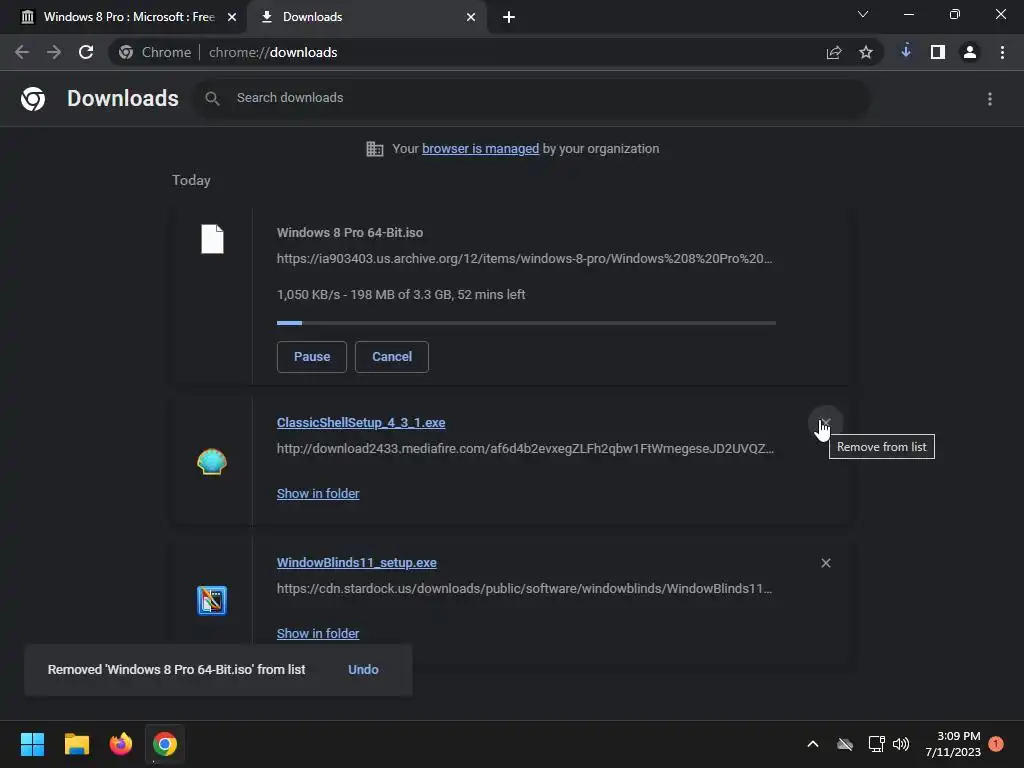This screenshot has width=1024, height=768.
Task: Go forward using the browser forward arrow
Action: tap(54, 52)
